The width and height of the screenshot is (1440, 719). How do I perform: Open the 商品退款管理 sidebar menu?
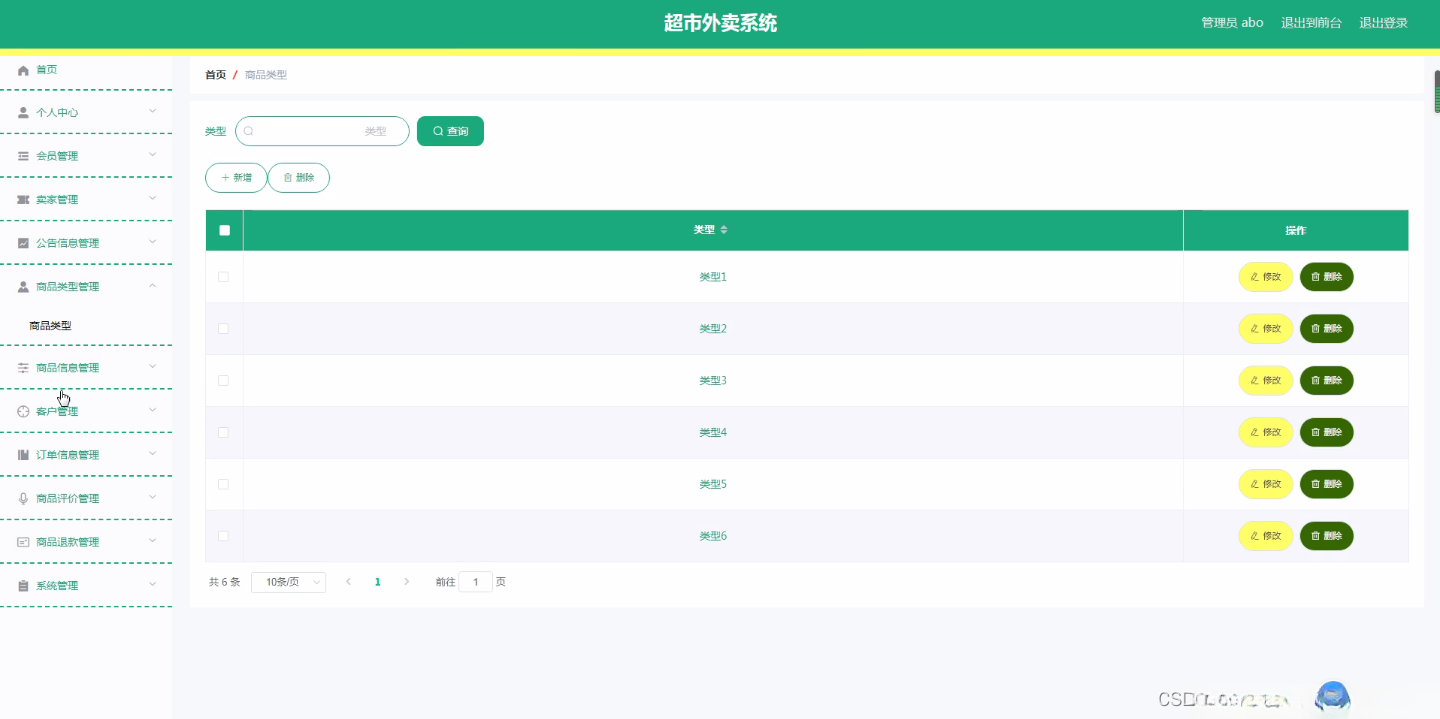click(86, 542)
